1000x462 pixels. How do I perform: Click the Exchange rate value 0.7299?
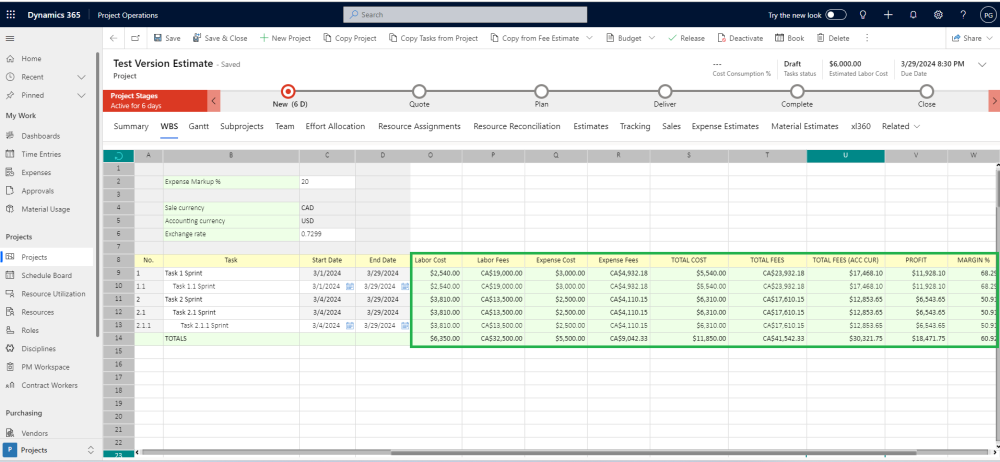[327, 234]
